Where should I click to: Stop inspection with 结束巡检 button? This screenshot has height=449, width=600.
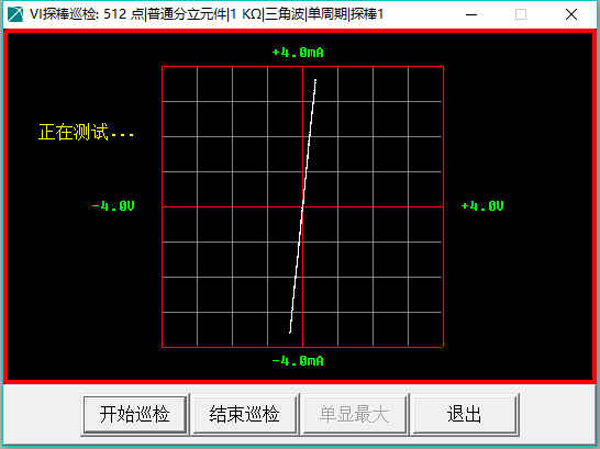point(245,415)
